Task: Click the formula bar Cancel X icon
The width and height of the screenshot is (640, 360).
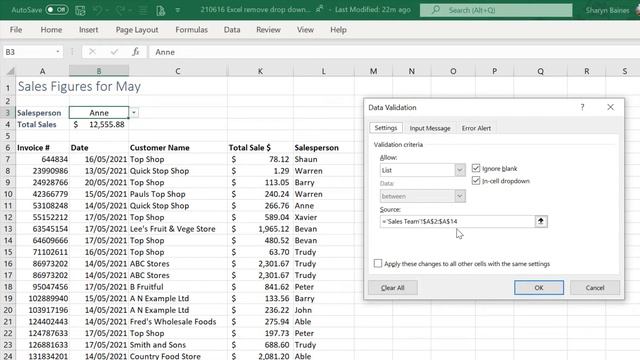Action: click(92, 52)
